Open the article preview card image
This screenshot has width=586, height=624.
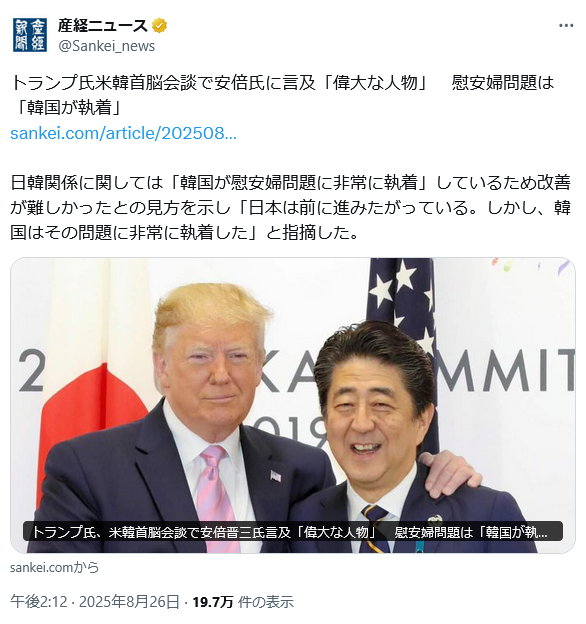tap(293, 405)
